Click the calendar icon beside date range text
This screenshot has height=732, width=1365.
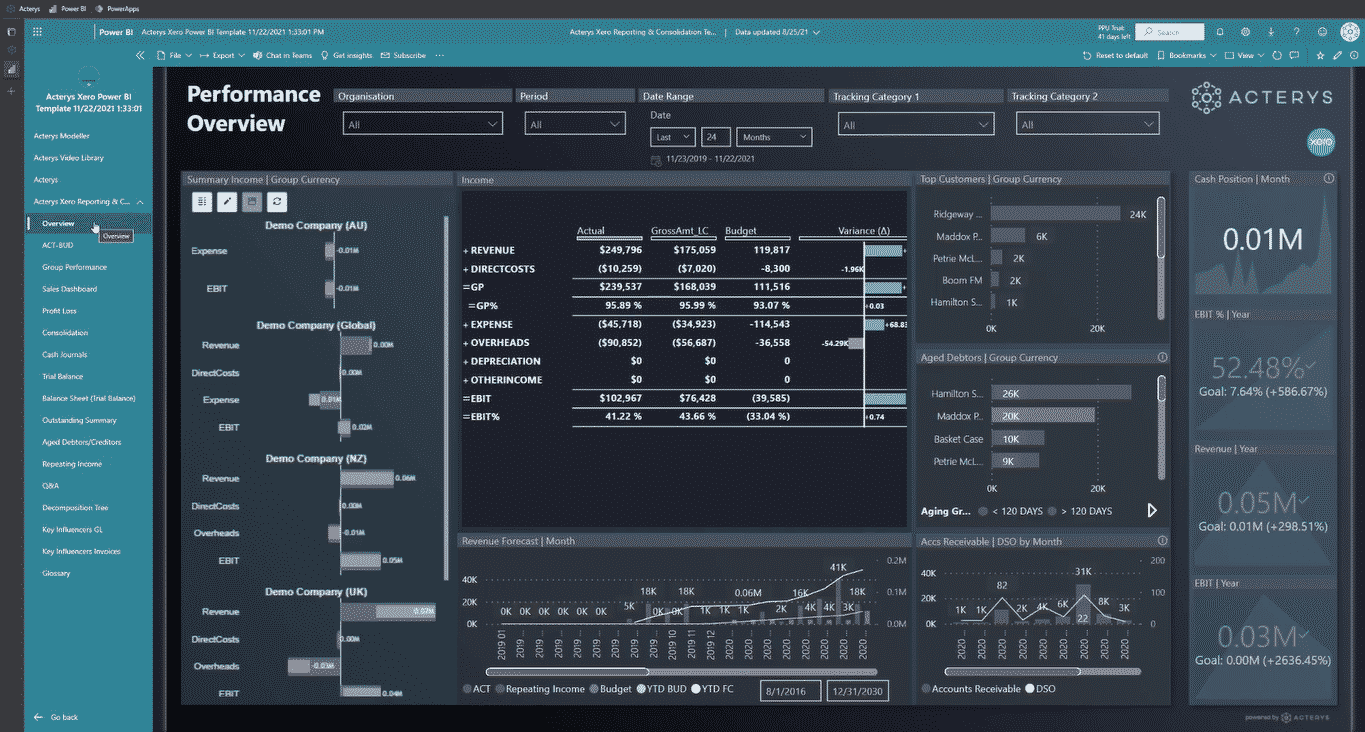(655, 159)
